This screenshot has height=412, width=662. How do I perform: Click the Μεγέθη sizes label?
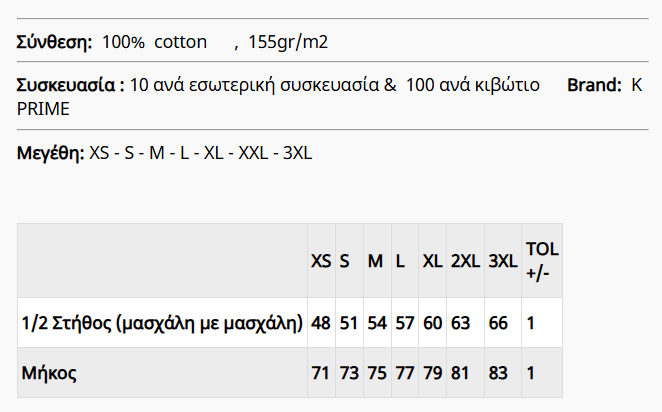tap(50, 154)
